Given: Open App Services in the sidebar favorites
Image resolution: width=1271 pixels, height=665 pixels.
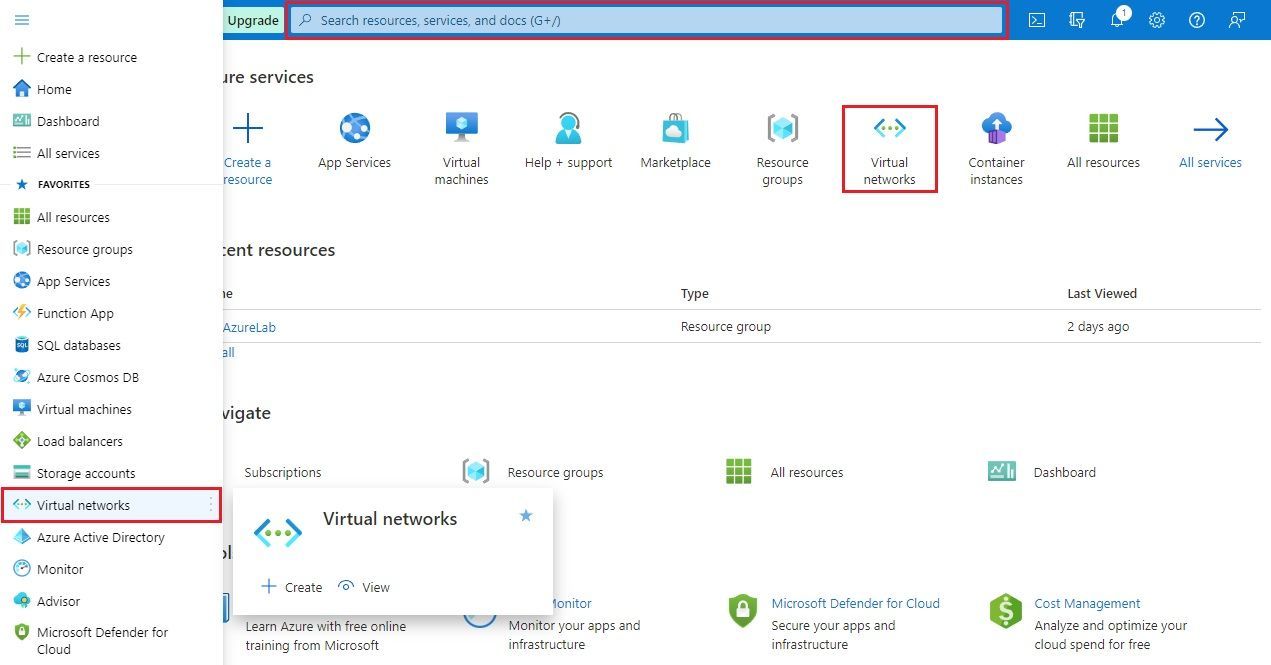Looking at the screenshot, I should [73, 281].
